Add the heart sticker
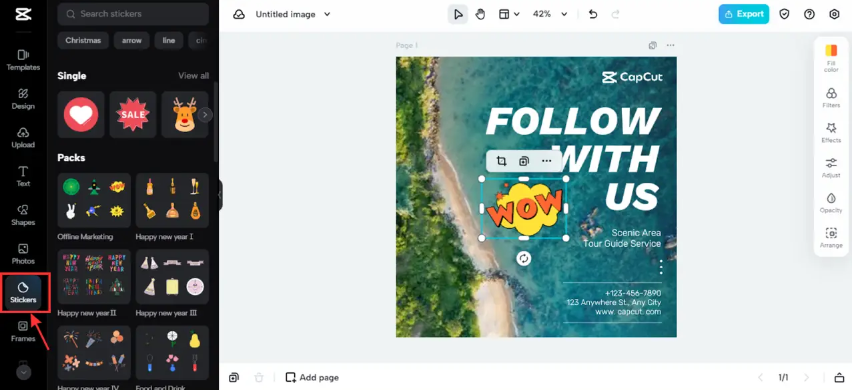This screenshot has height=390, width=852. pyautogui.click(x=81, y=115)
